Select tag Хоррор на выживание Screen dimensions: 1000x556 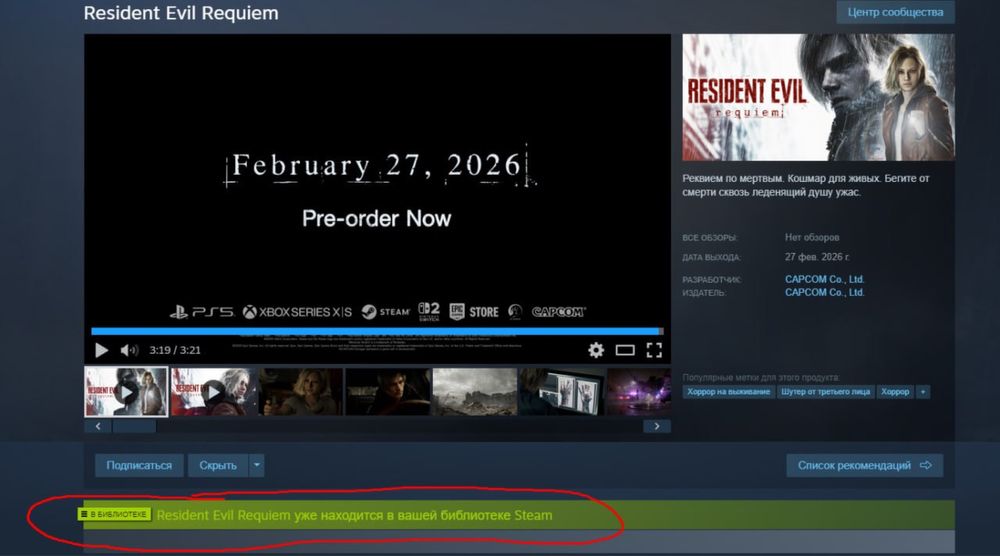[728, 391]
